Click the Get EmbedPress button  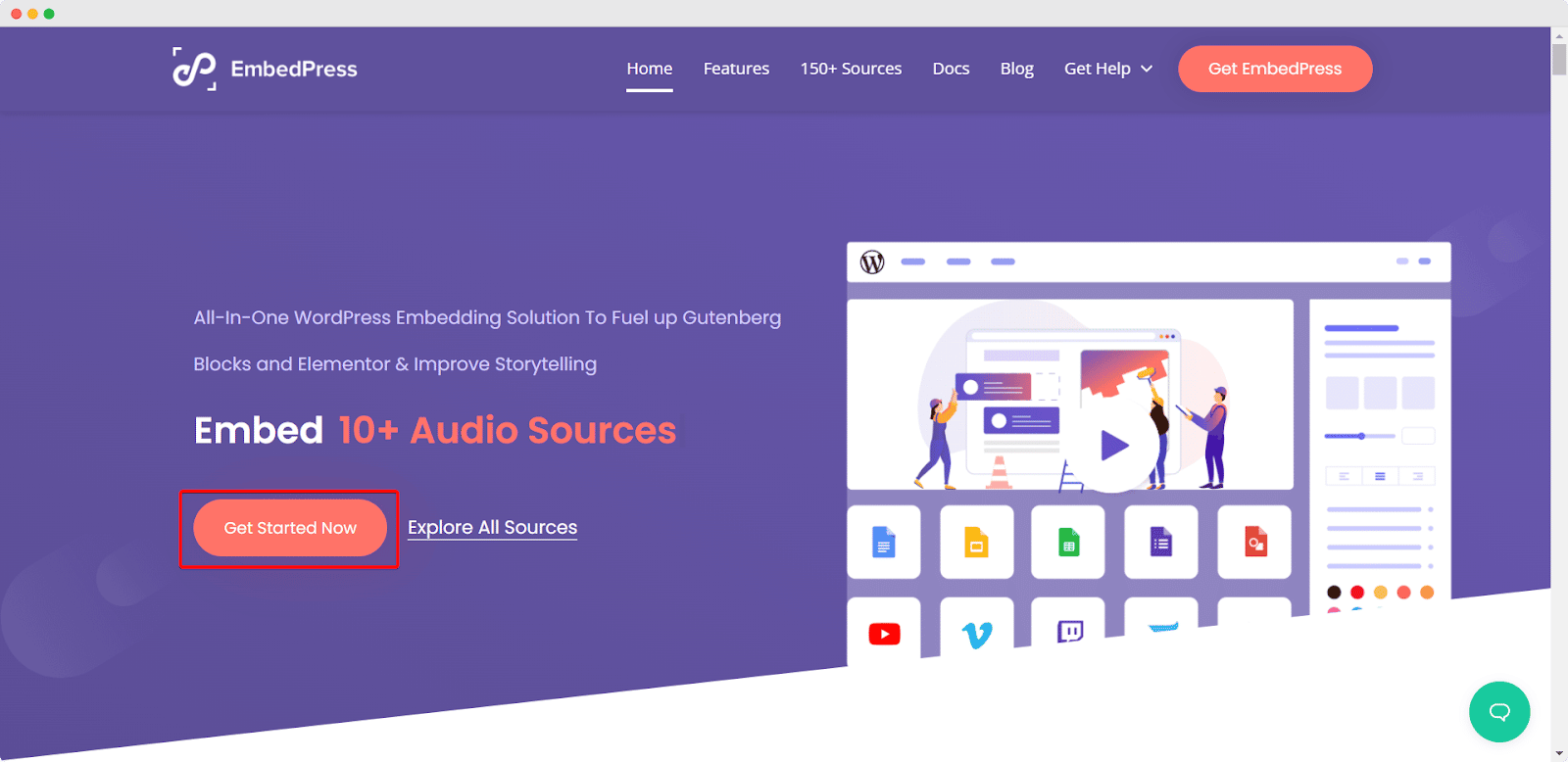(x=1275, y=69)
